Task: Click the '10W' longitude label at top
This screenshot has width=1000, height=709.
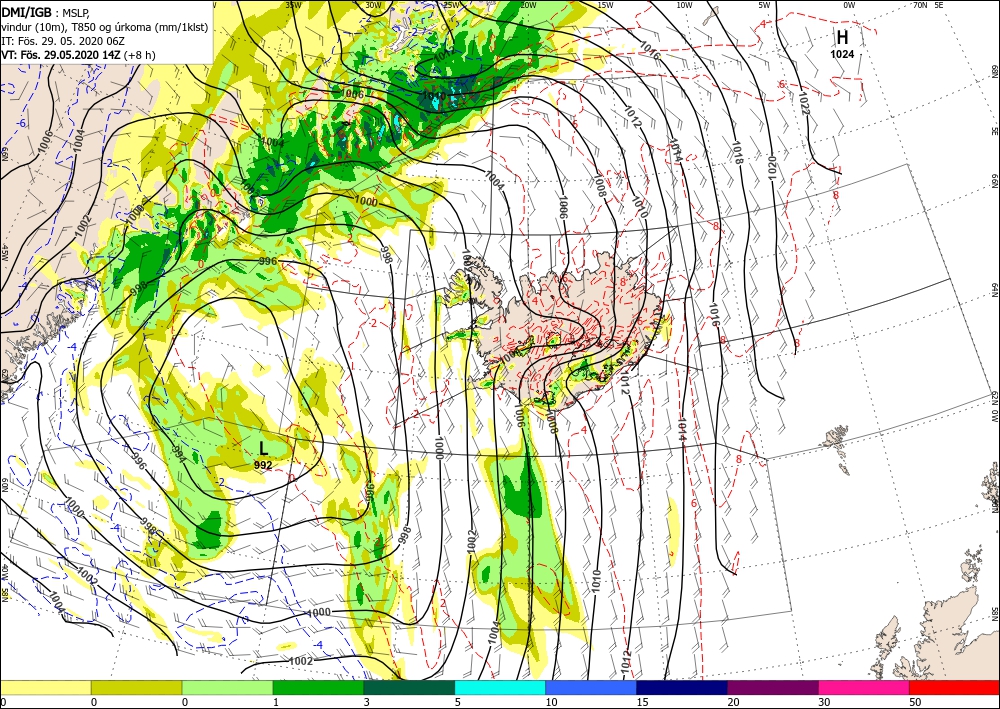Action: tap(684, 5)
